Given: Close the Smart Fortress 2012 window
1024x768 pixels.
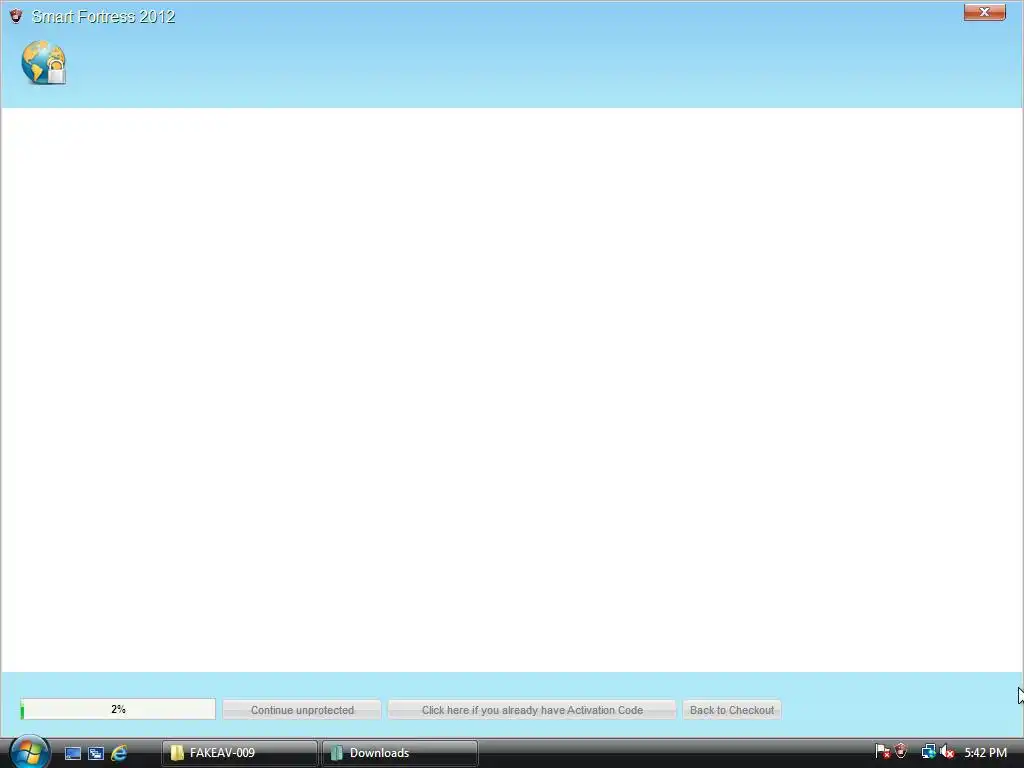Looking at the screenshot, I should pyautogui.click(x=984, y=12).
